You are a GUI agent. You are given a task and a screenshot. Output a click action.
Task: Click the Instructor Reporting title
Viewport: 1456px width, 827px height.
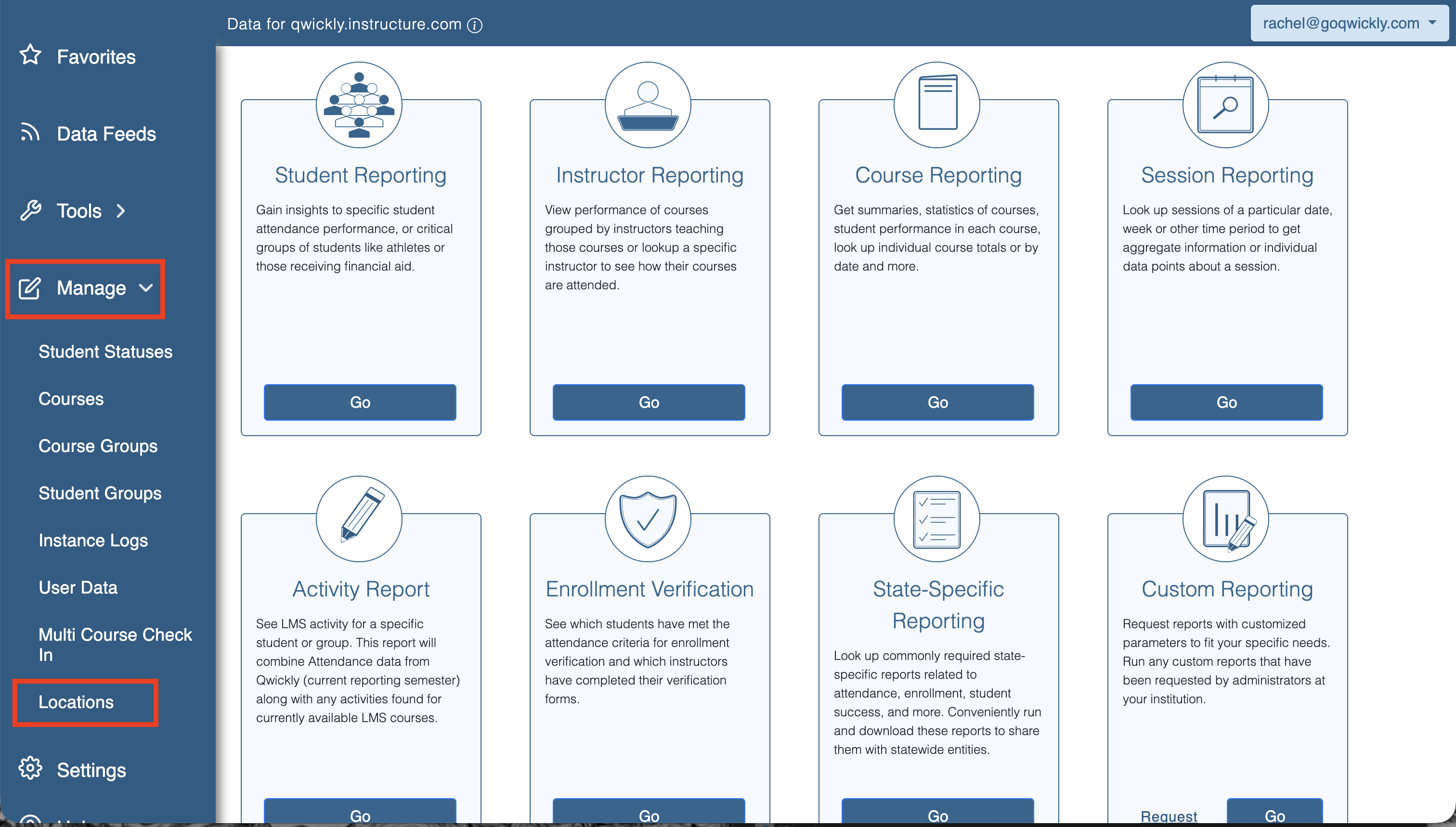point(650,176)
